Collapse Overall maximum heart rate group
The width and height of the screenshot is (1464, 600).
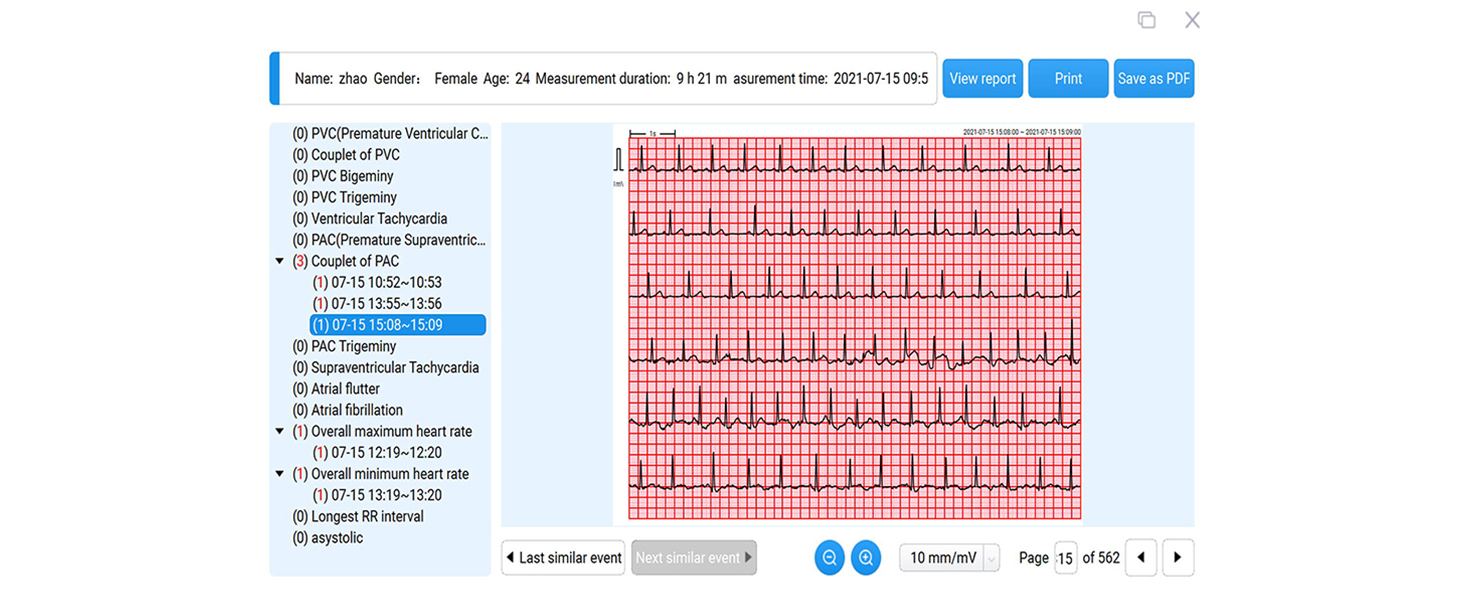point(279,432)
